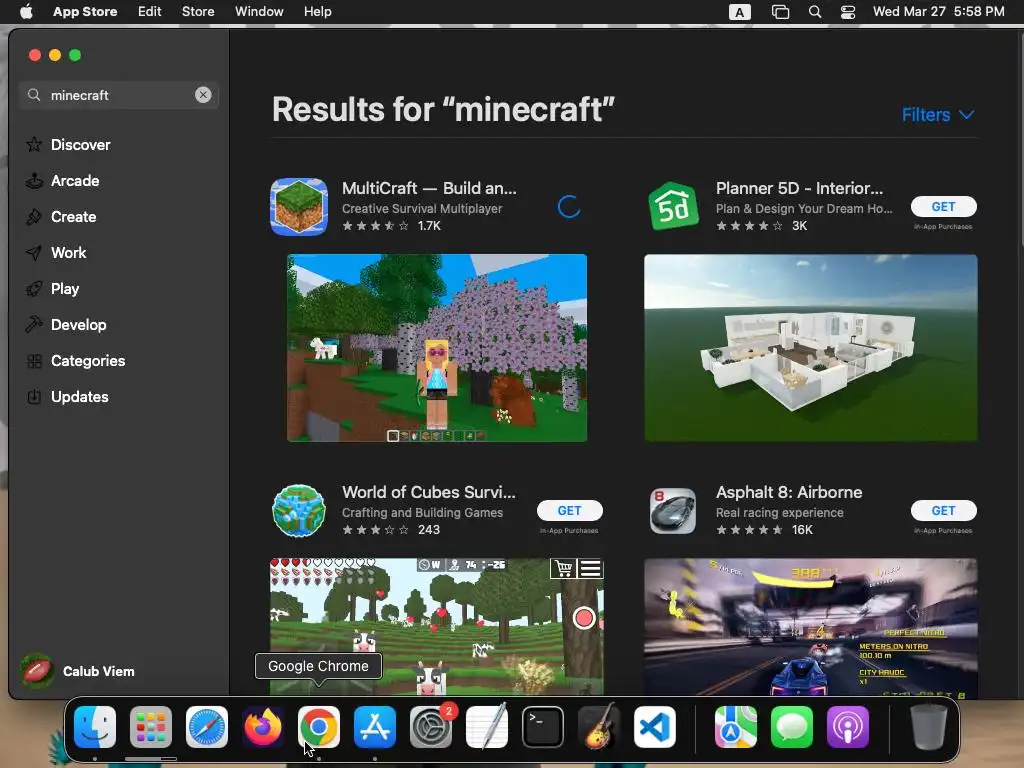This screenshot has height=768, width=1024.
Task: View the Planner 5D house screenshot
Action: click(x=810, y=348)
